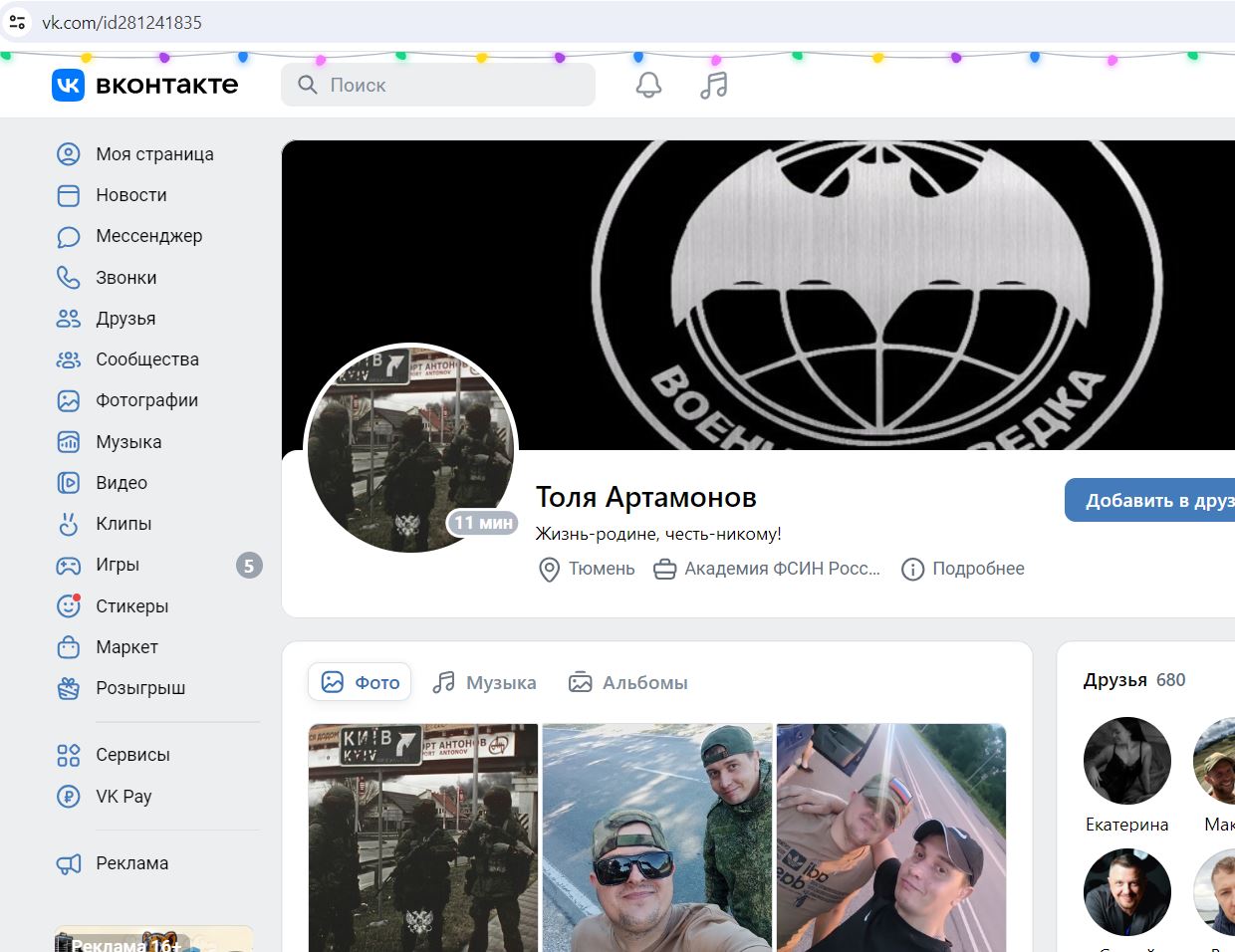
Task: Click Добавить в друзья button
Action: coord(1150,500)
